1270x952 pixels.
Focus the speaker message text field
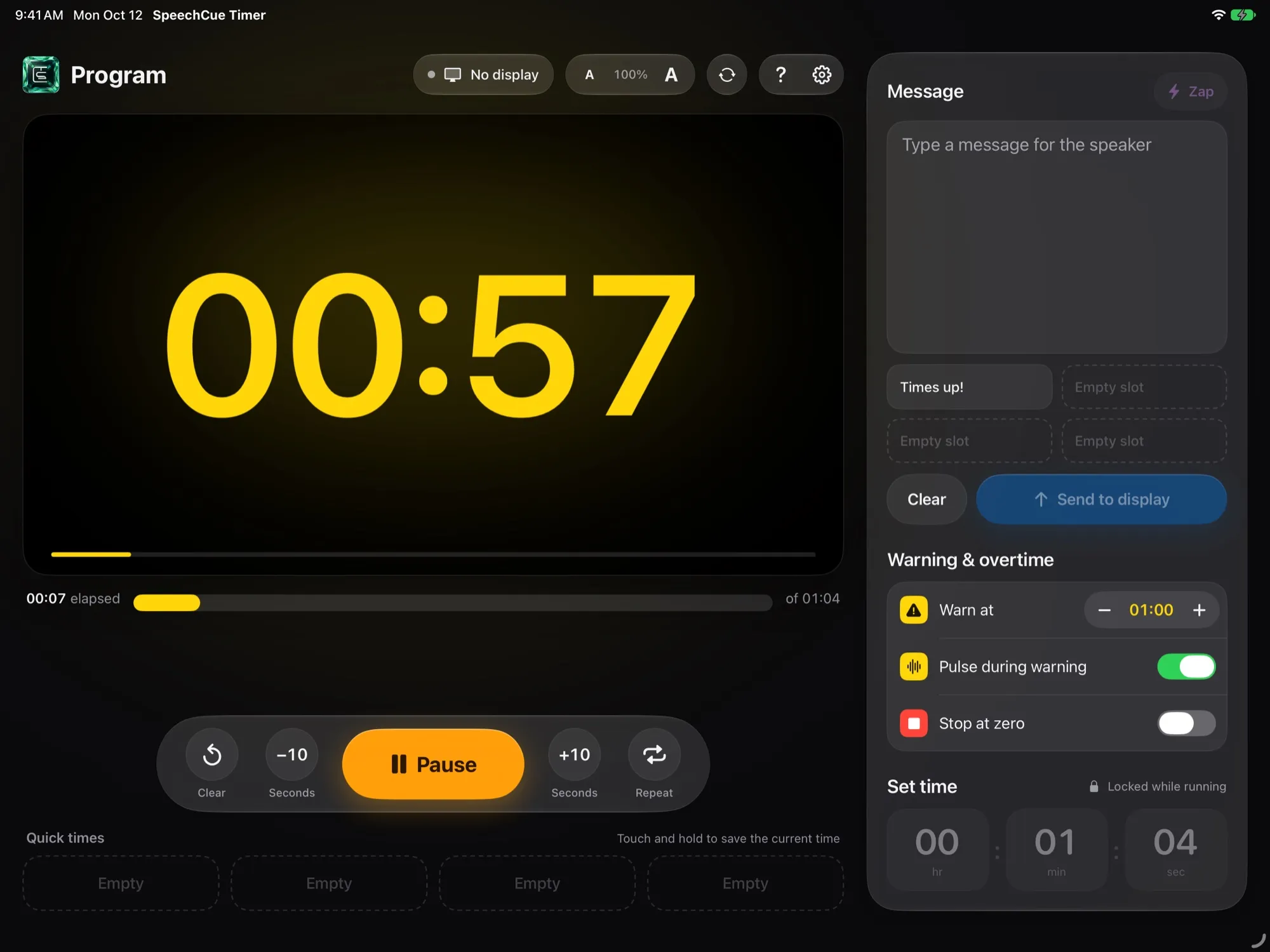pyautogui.click(x=1057, y=237)
